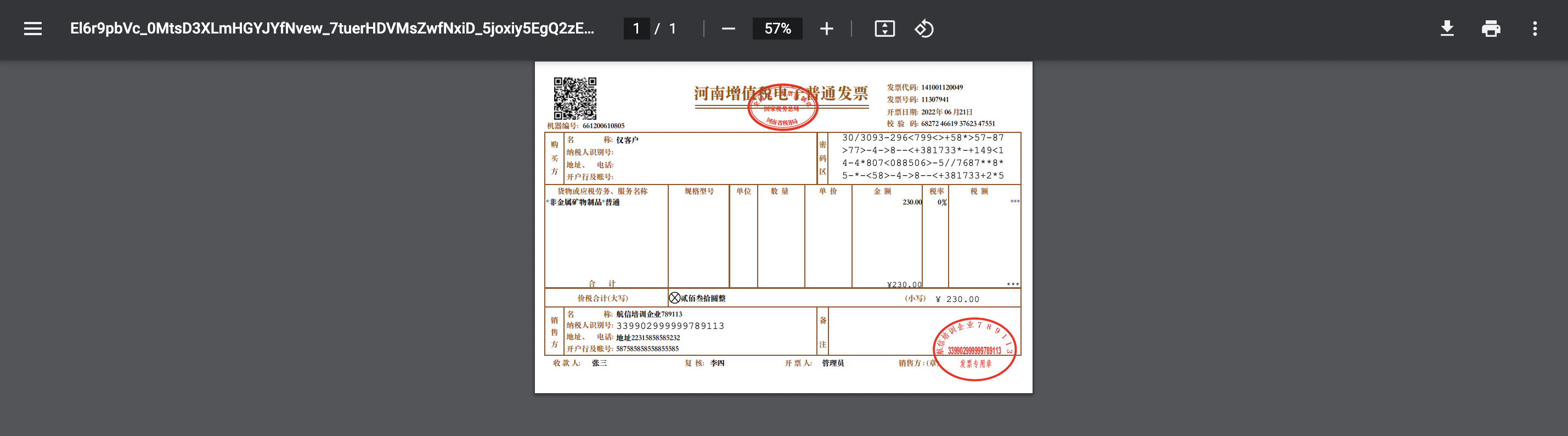
Task: Click machine number 661200610805
Action: (603, 126)
